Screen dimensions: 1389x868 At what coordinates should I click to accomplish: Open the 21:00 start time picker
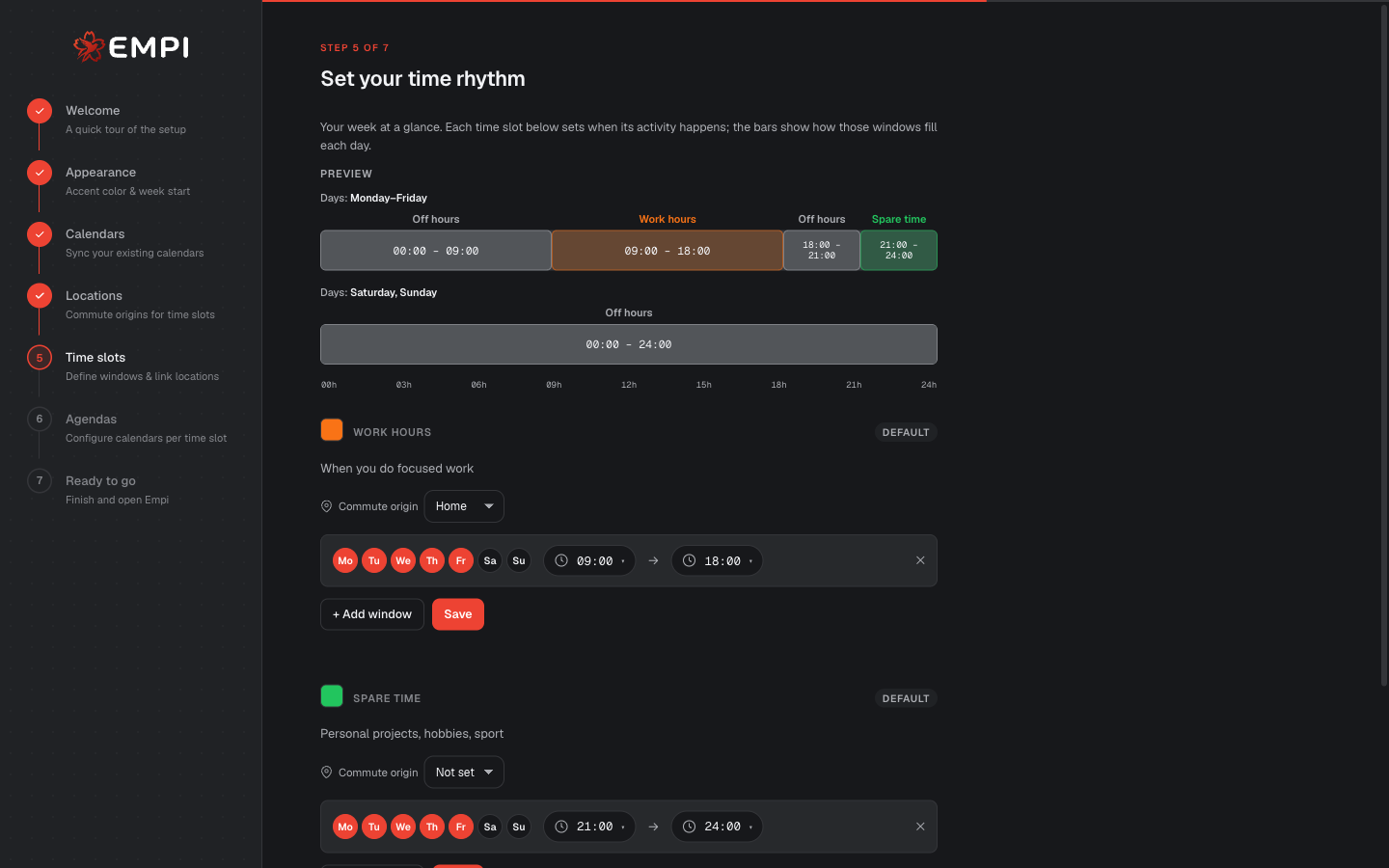589,827
